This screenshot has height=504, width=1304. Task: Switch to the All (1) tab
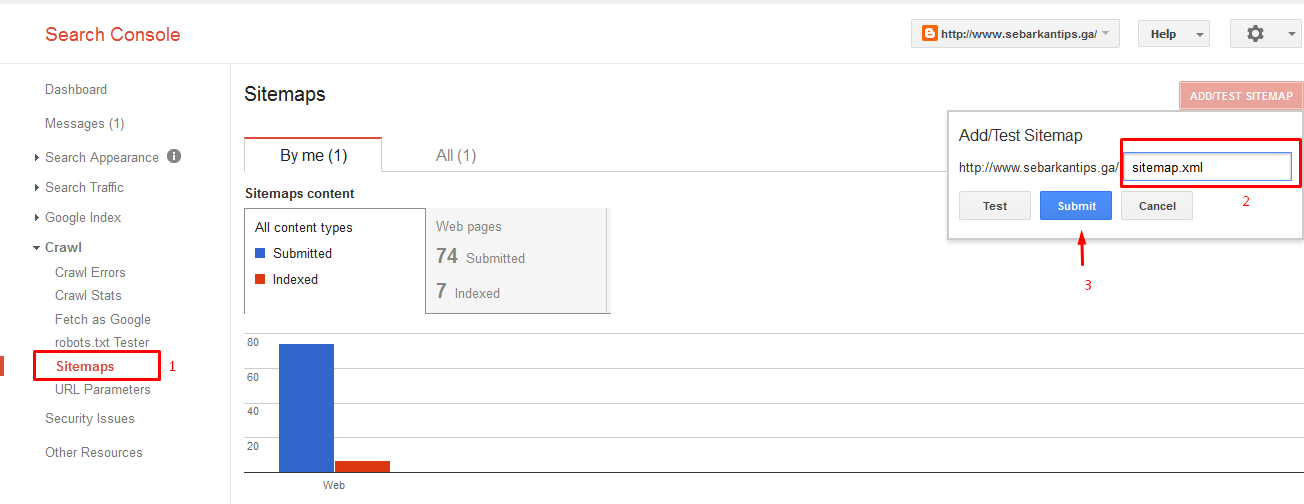coord(456,155)
